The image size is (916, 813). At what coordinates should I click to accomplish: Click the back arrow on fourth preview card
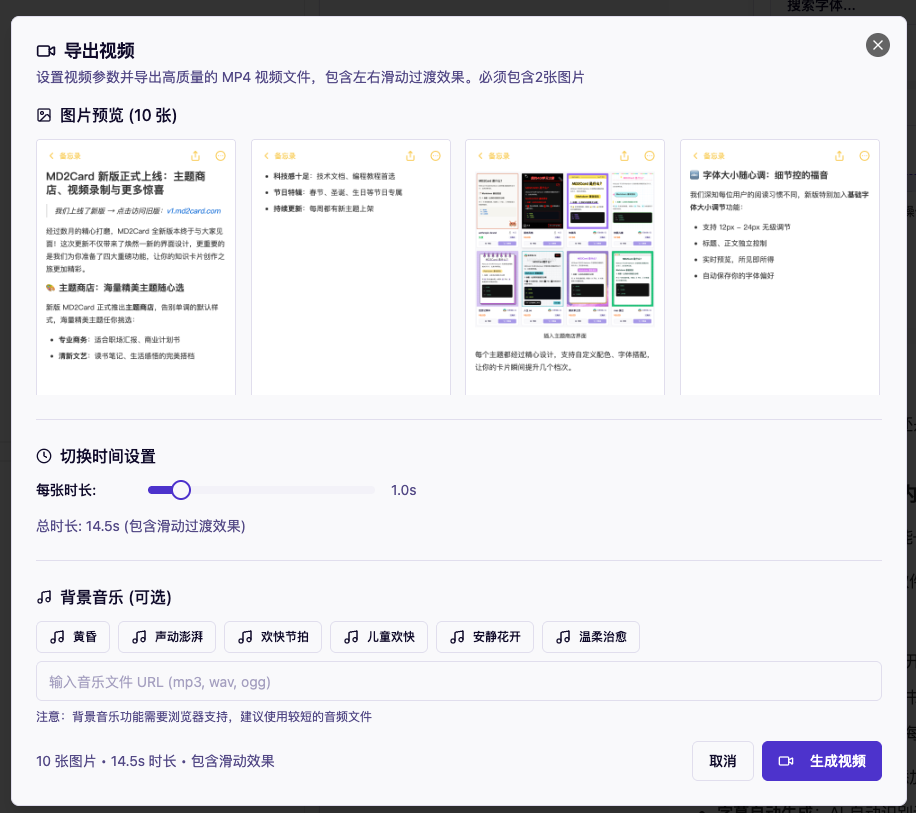(695, 156)
